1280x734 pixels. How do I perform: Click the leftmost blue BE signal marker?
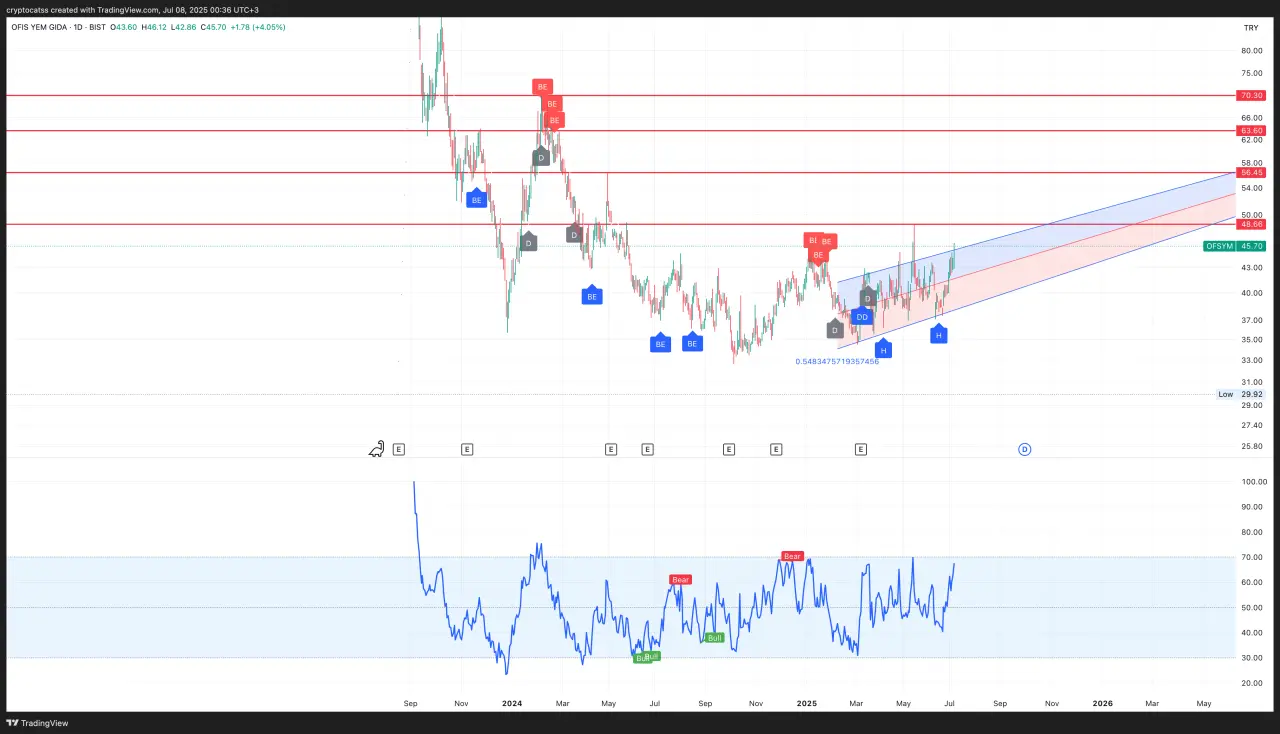[x=476, y=200]
